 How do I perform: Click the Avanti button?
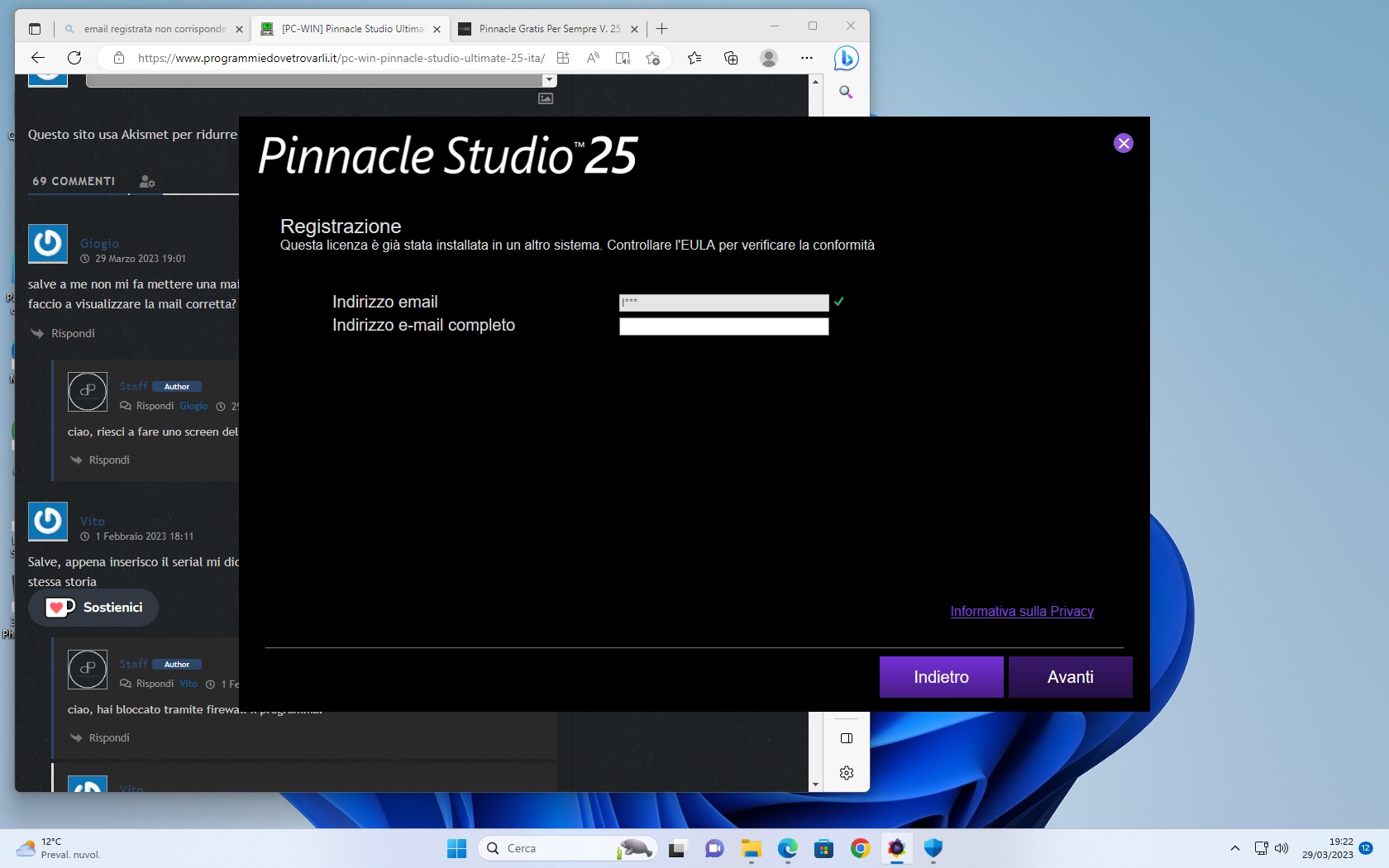pos(1070,677)
